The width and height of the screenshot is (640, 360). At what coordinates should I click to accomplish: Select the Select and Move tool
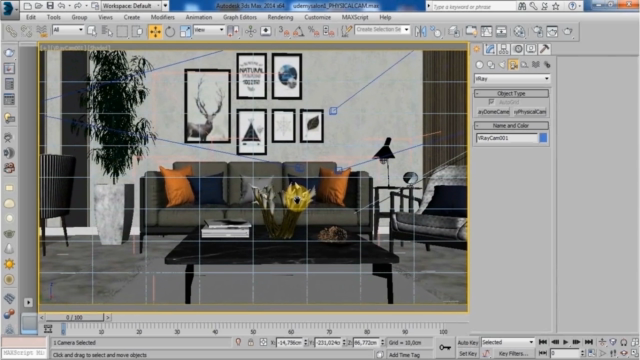155,31
